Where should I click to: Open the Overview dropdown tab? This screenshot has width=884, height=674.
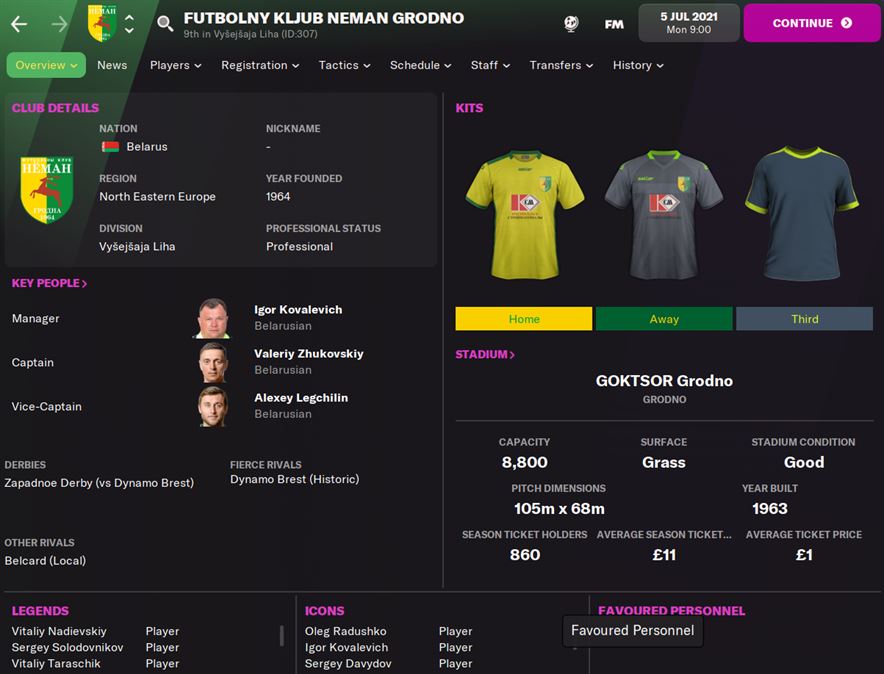point(46,65)
